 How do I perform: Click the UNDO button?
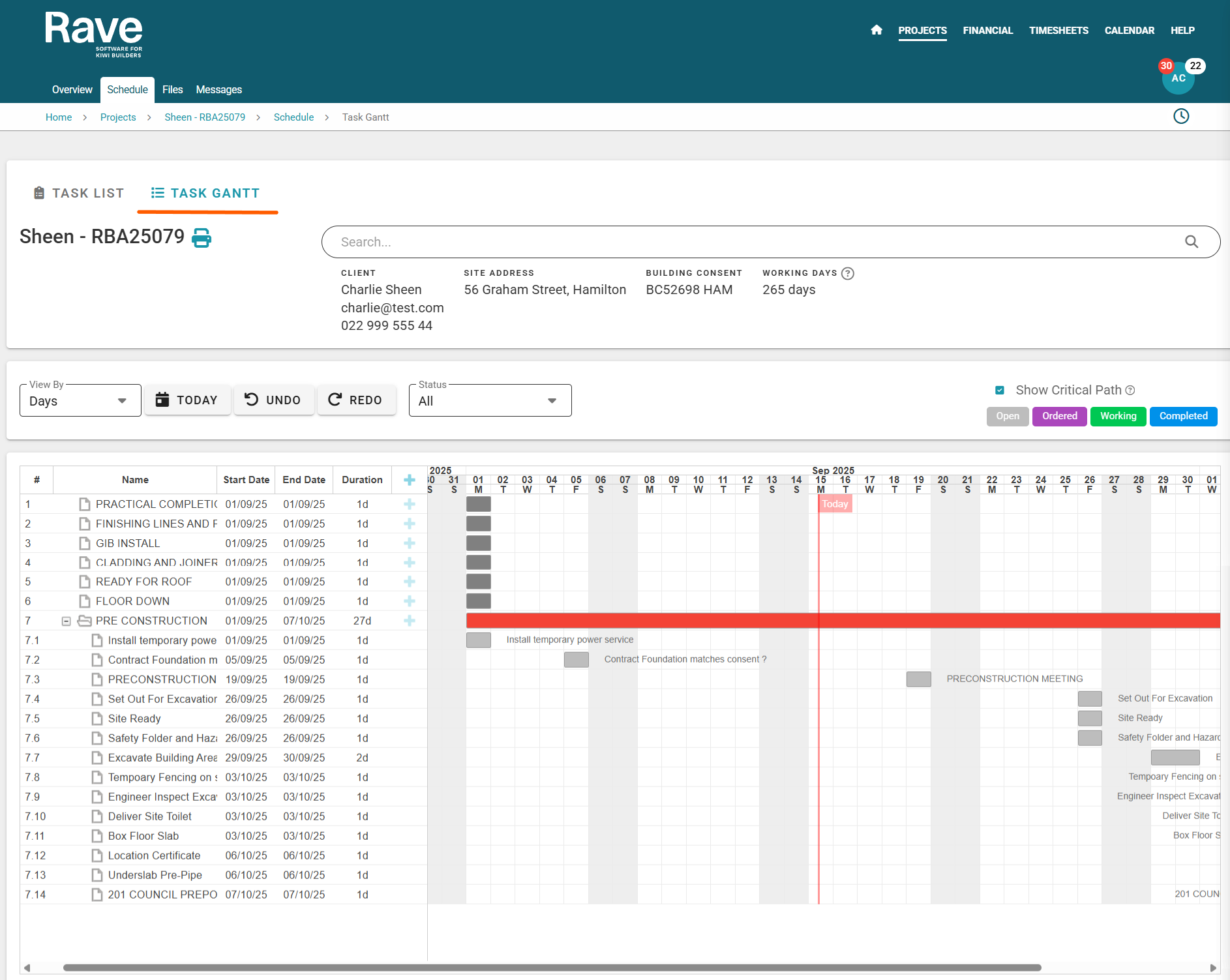click(x=273, y=400)
